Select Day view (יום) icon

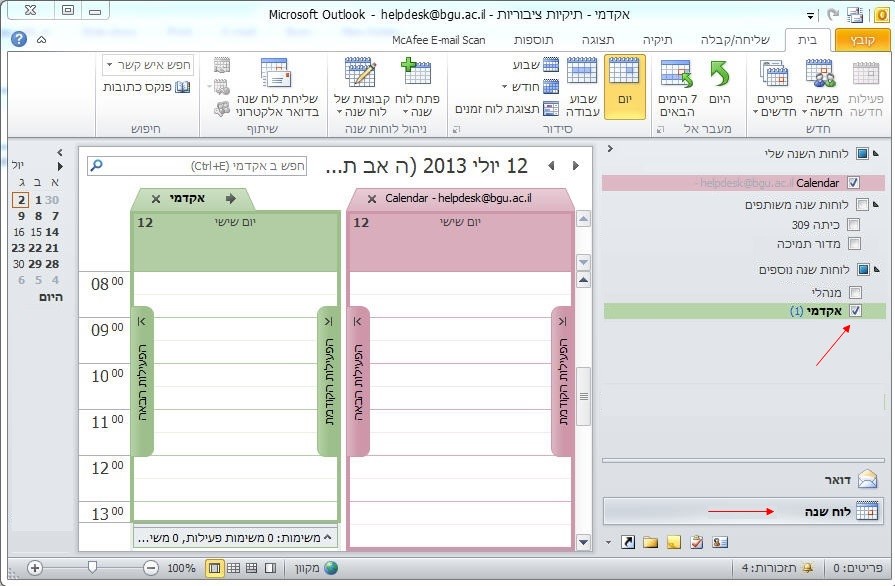[x=624, y=87]
